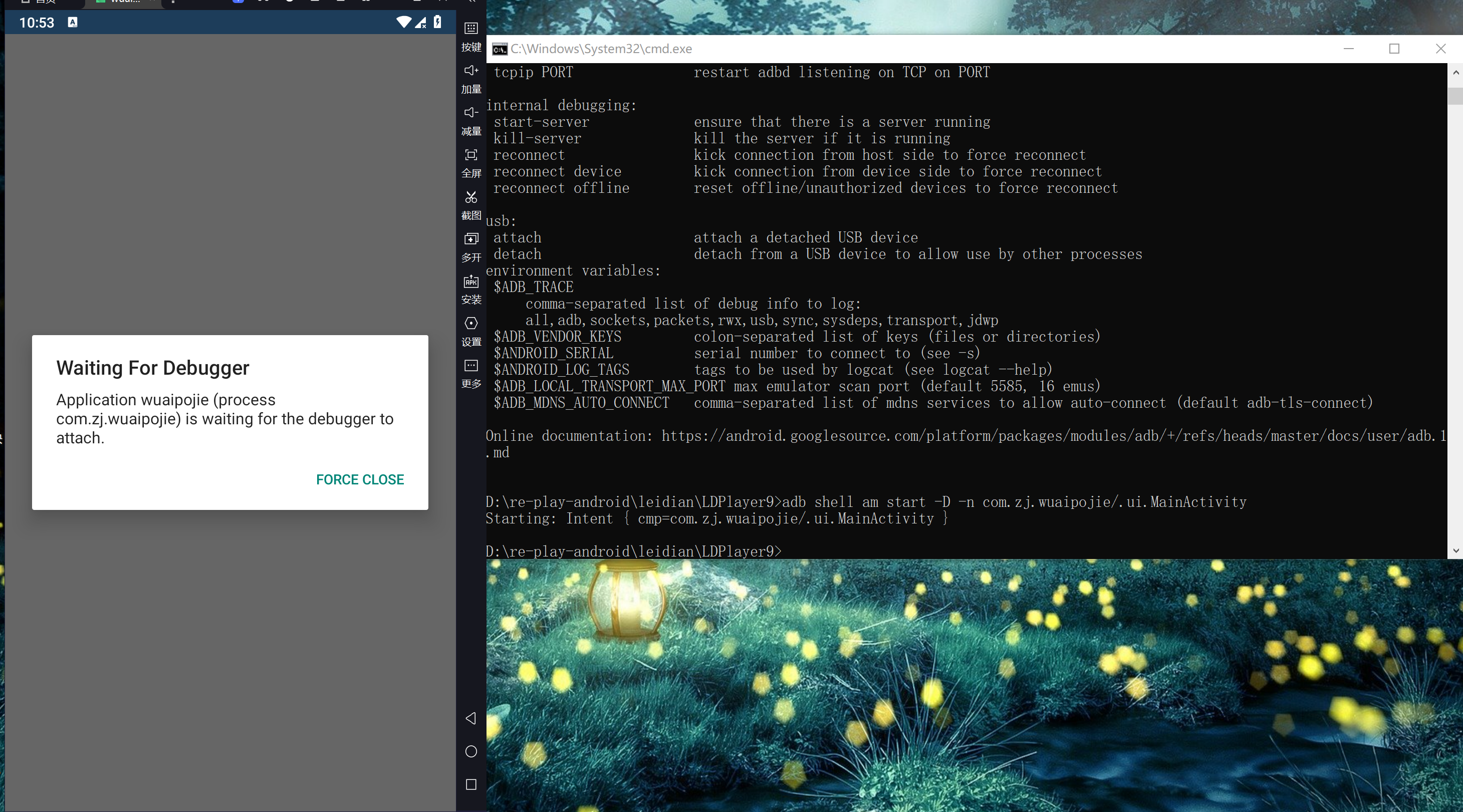Viewport: 1463px width, 812px height.
Task: Click the 'Waiting For Debugger' dialog title
Action: [153, 368]
